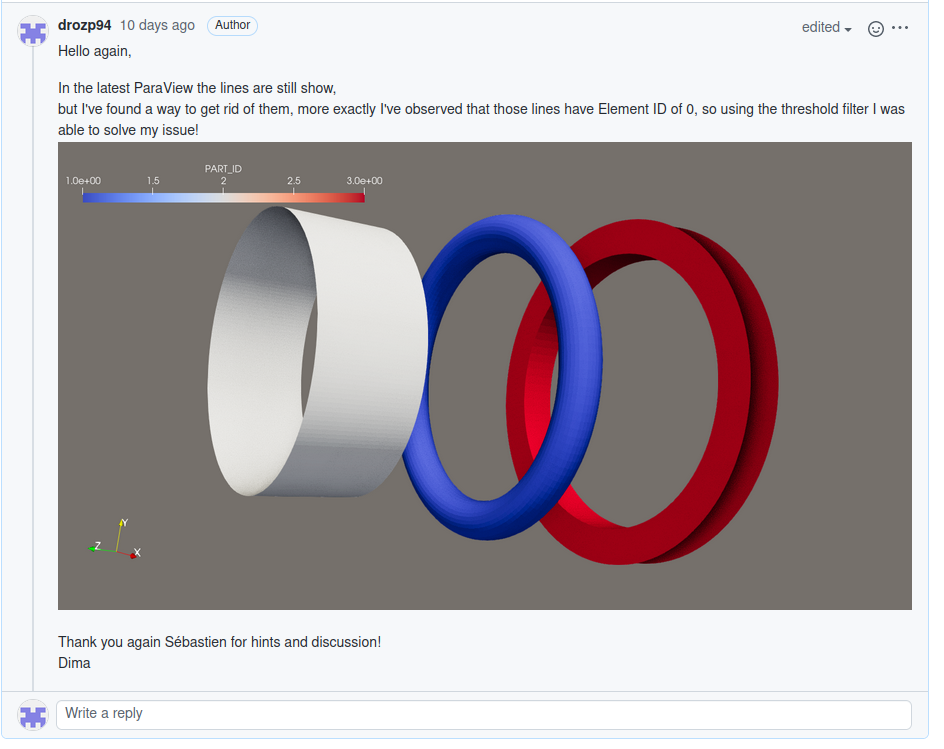Click the '3.0e+00' legend label

[364, 181]
